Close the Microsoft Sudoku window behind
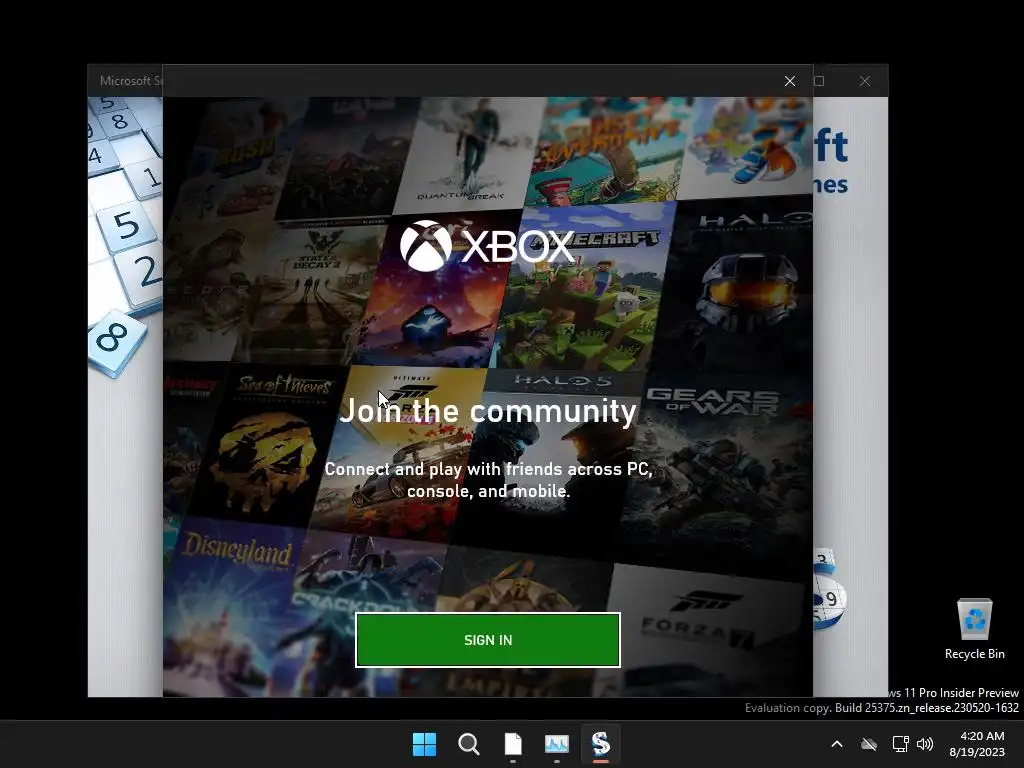 pos(865,81)
